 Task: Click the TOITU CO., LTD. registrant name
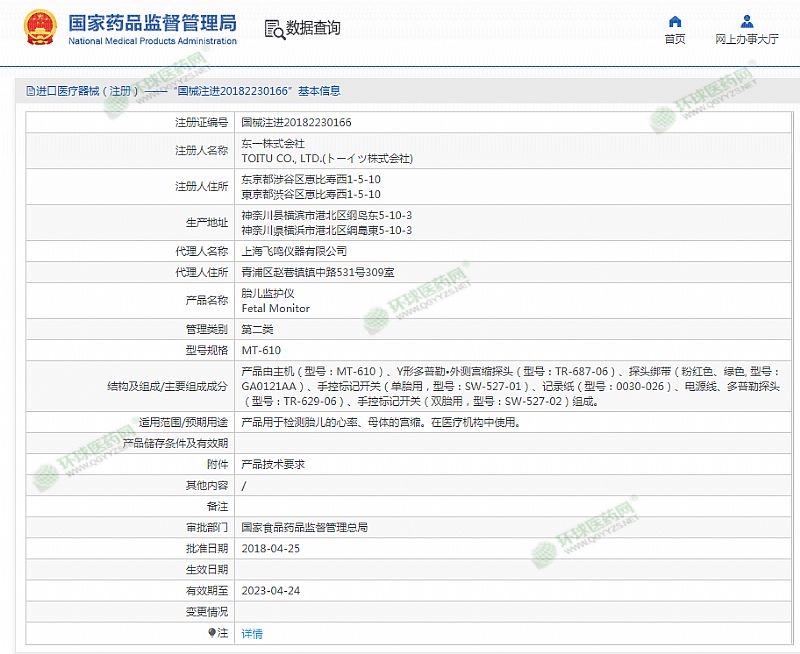(x=327, y=158)
